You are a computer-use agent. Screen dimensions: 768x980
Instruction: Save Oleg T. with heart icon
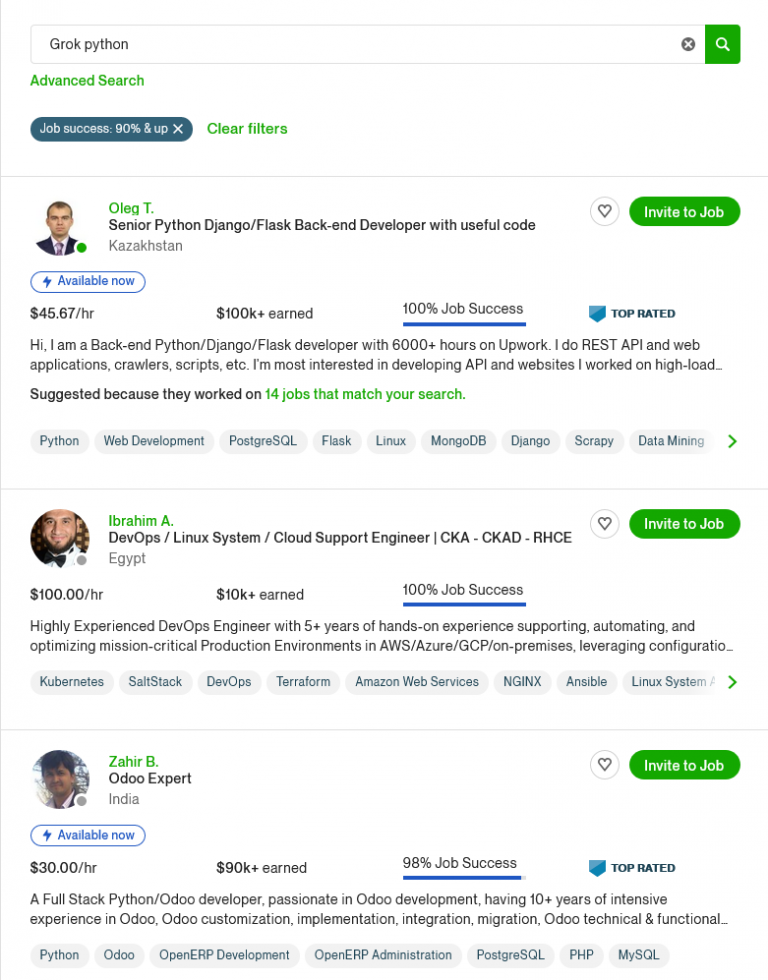coord(604,212)
